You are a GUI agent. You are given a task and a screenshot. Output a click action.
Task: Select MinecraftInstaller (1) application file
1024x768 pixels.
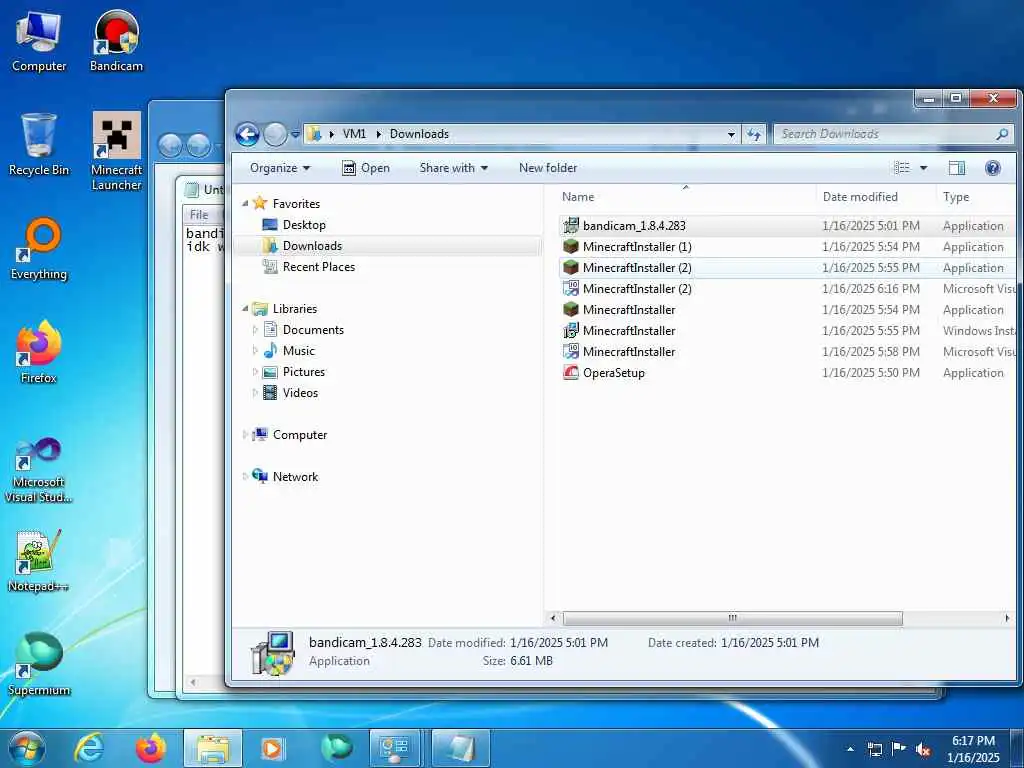click(x=787, y=246)
